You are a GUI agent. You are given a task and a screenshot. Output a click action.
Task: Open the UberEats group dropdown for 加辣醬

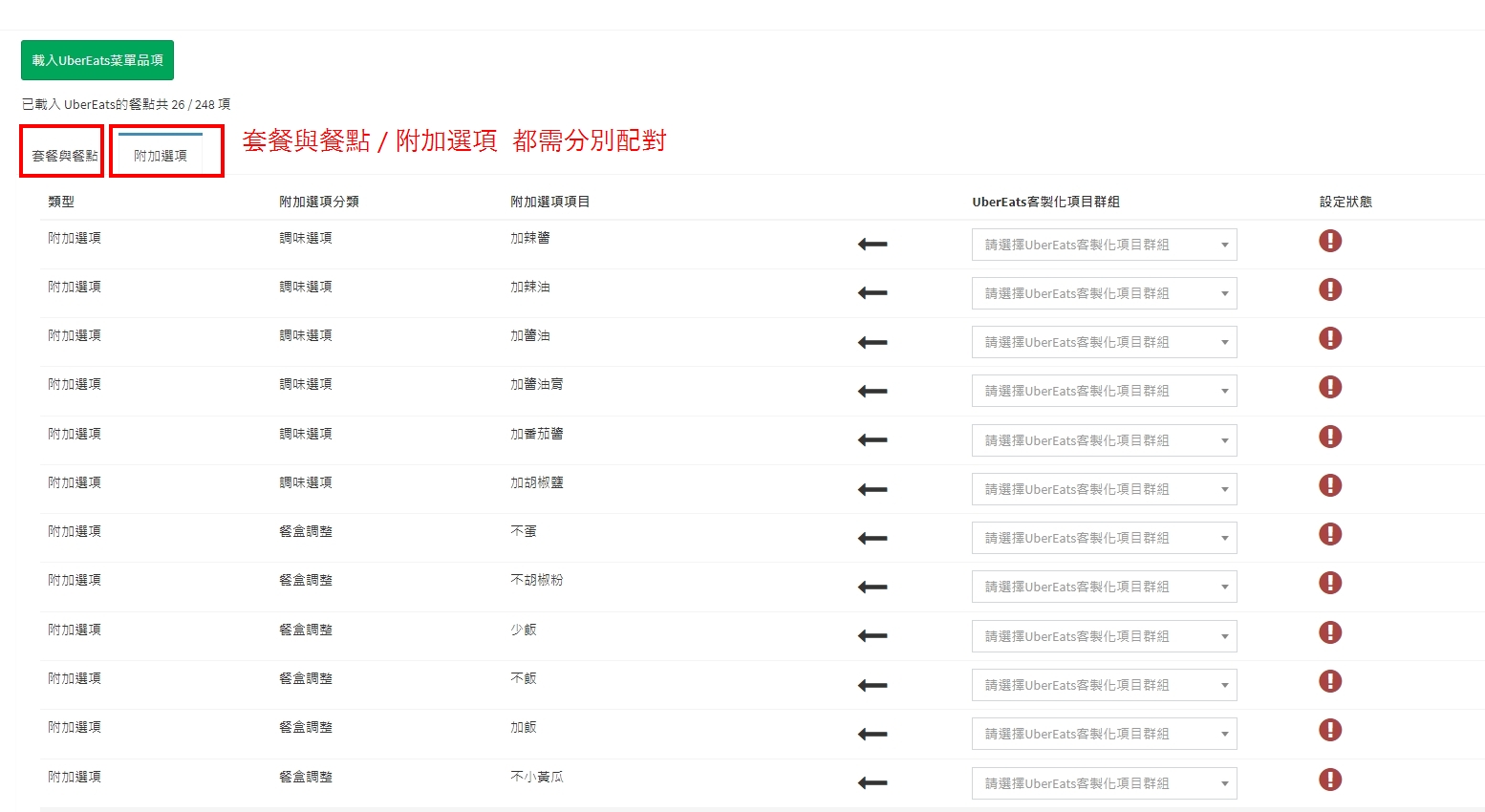coord(1104,245)
